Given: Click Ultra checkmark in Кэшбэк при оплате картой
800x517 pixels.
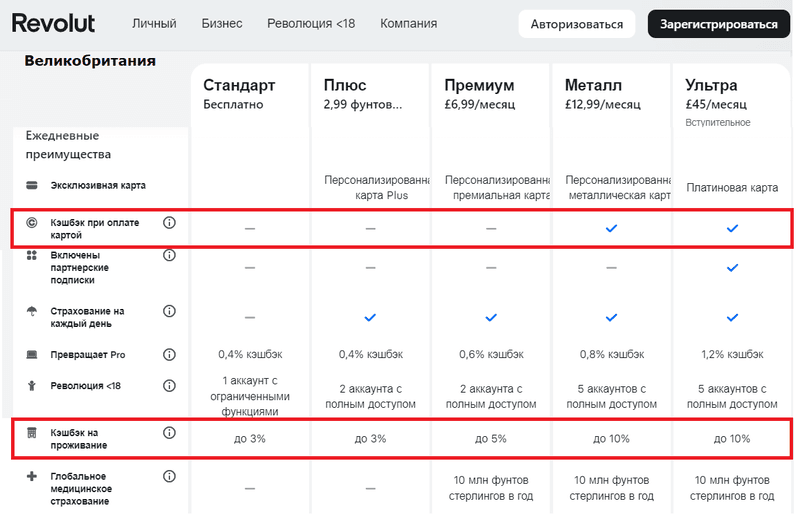Looking at the screenshot, I should 732,228.
